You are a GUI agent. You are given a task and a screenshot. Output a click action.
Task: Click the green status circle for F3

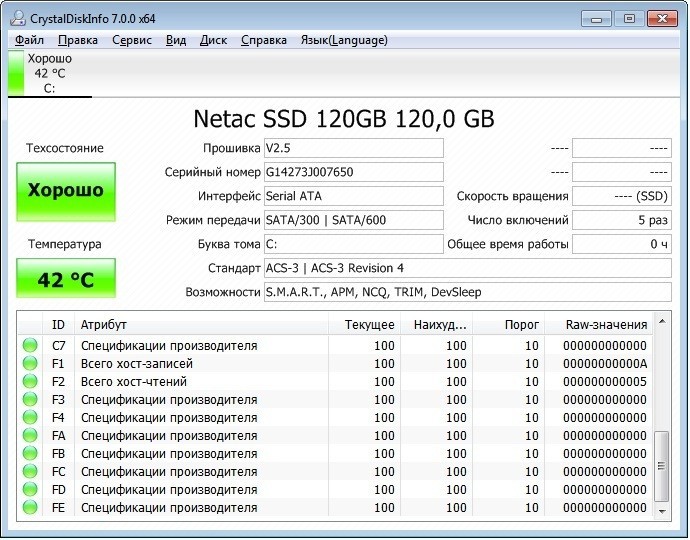[30, 400]
